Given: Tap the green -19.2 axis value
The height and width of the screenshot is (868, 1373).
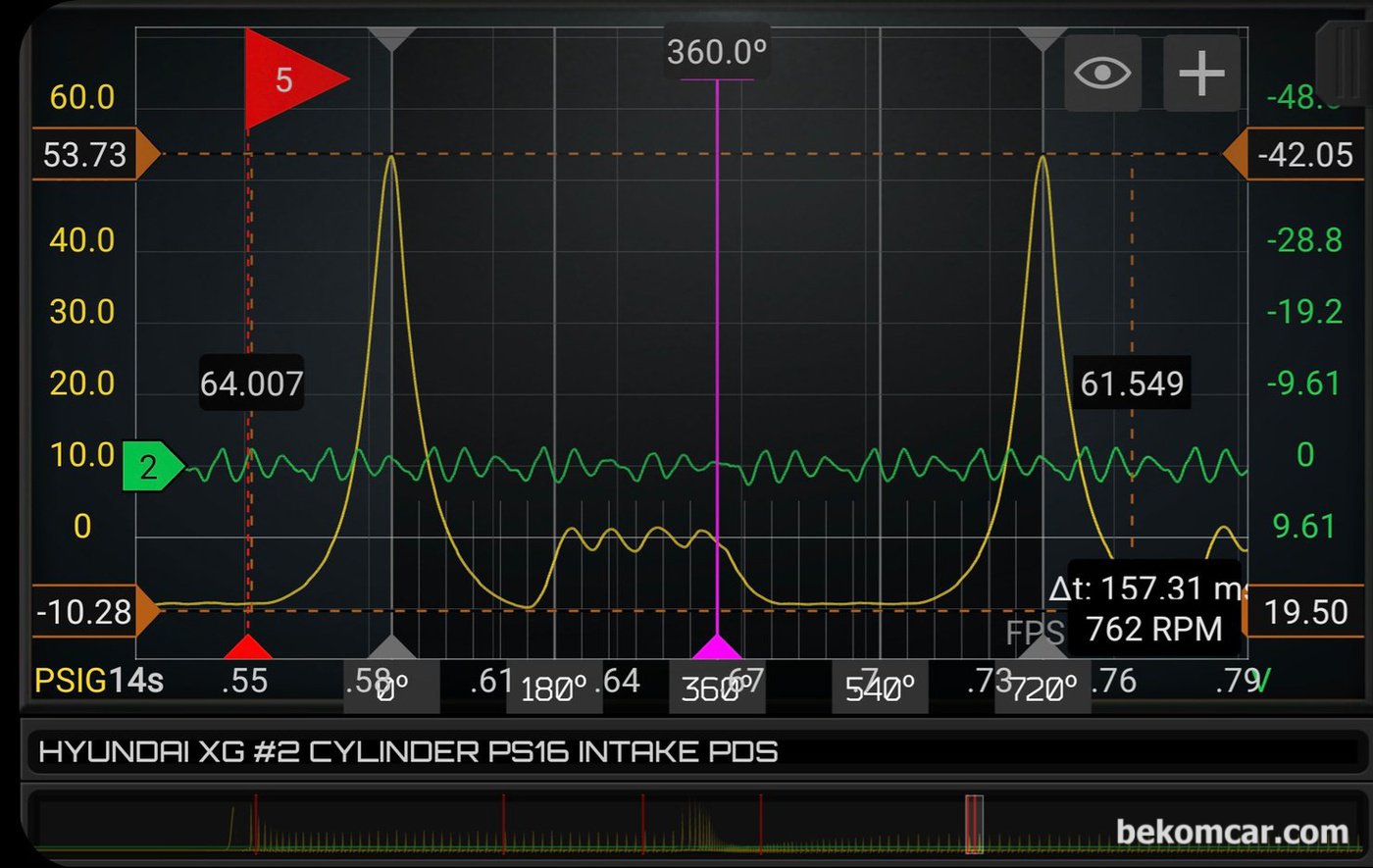Looking at the screenshot, I should pyautogui.click(x=1304, y=312).
